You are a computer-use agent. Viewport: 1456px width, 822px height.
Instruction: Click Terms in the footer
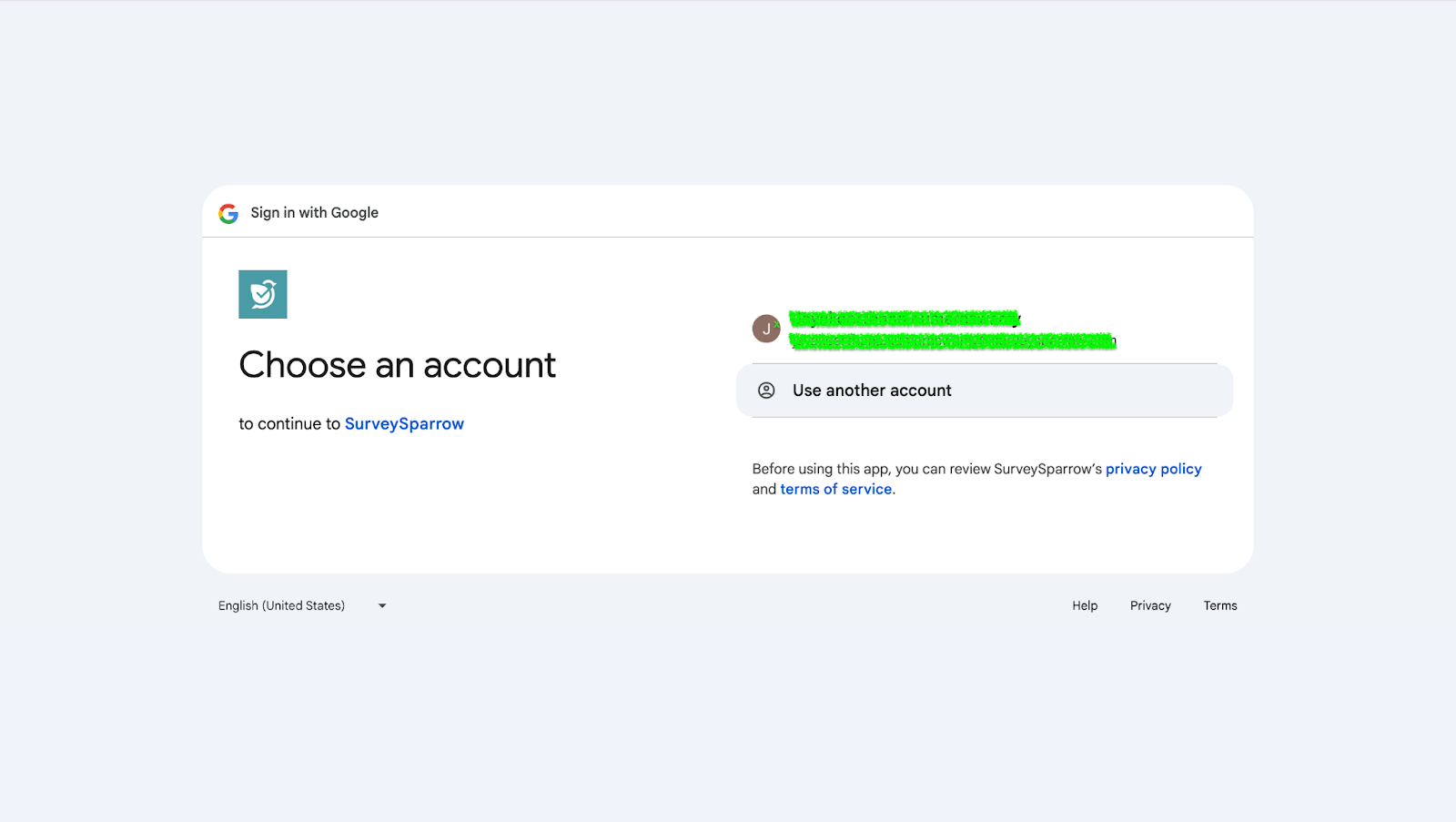tap(1219, 606)
